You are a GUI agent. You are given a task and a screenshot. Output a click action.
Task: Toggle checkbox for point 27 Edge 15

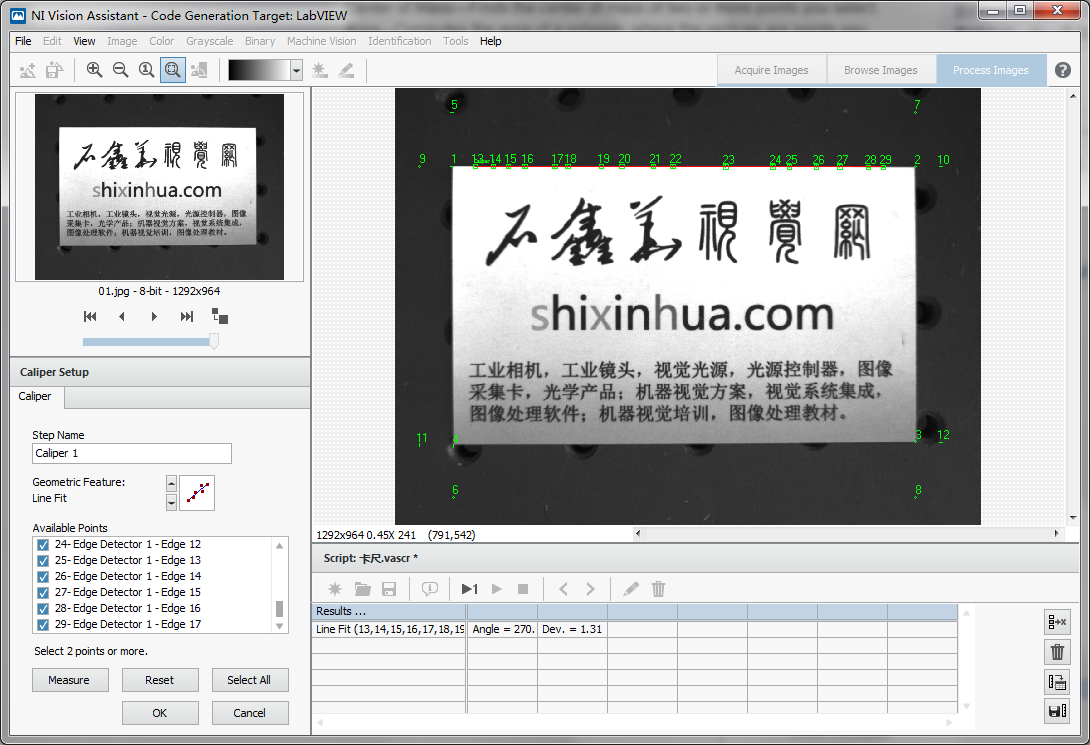click(x=43, y=593)
